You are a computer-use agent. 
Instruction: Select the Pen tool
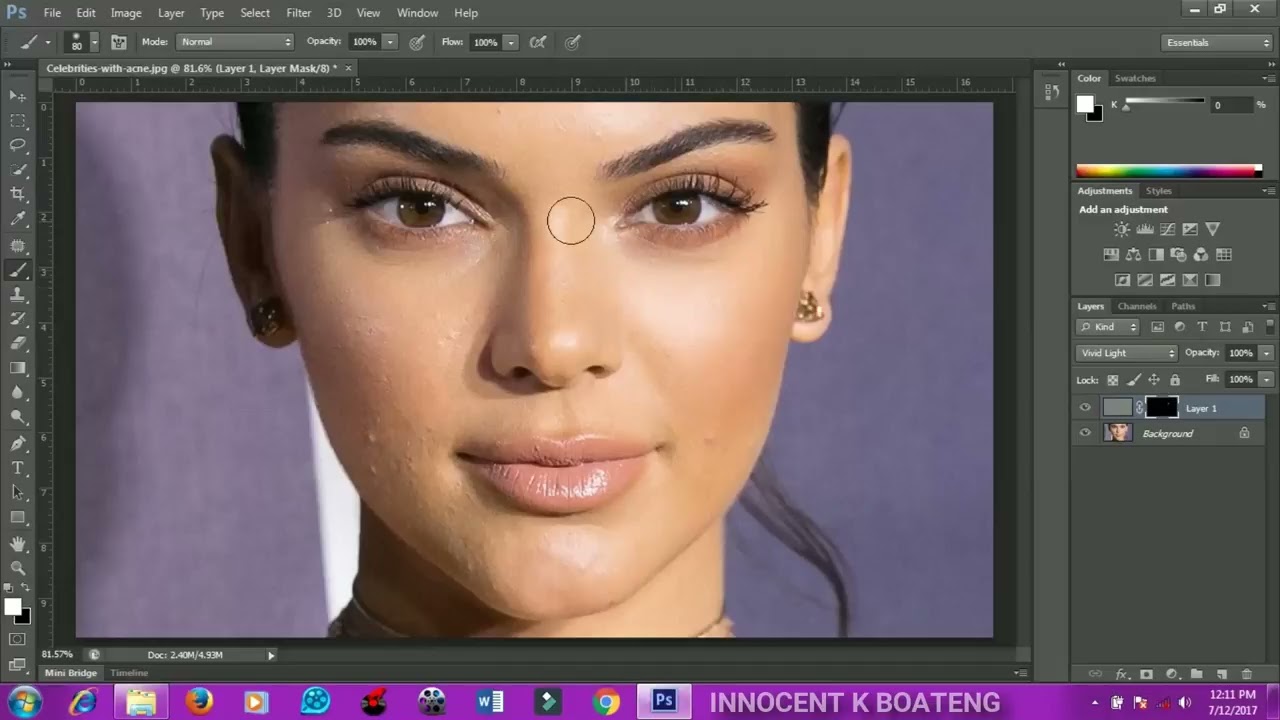tap(18, 443)
